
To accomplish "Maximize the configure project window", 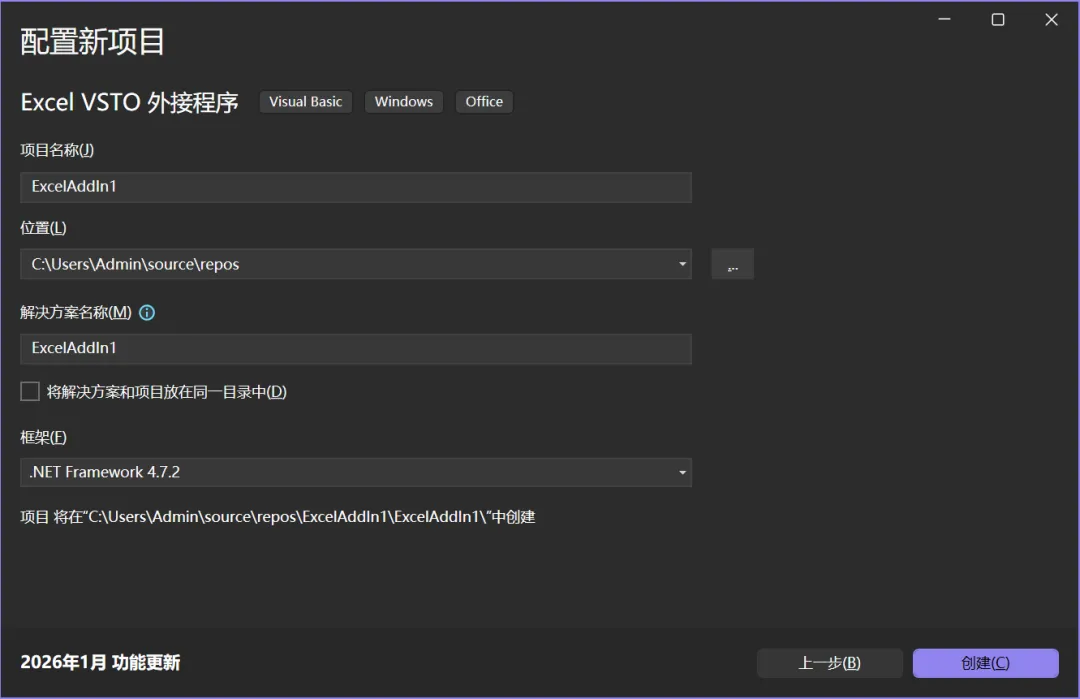I will pos(997,19).
